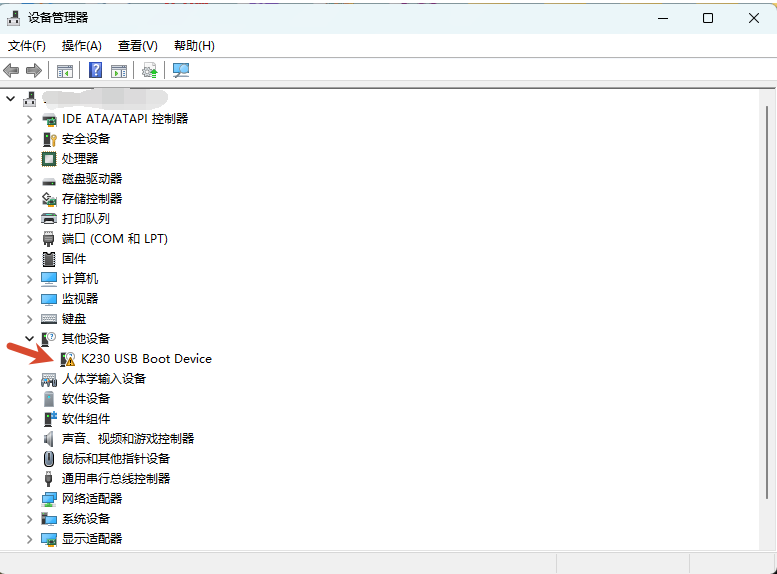Select the 存储控制器 label
Image resolution: width=777 pixels, height=574 pixels.
(92, 199)
